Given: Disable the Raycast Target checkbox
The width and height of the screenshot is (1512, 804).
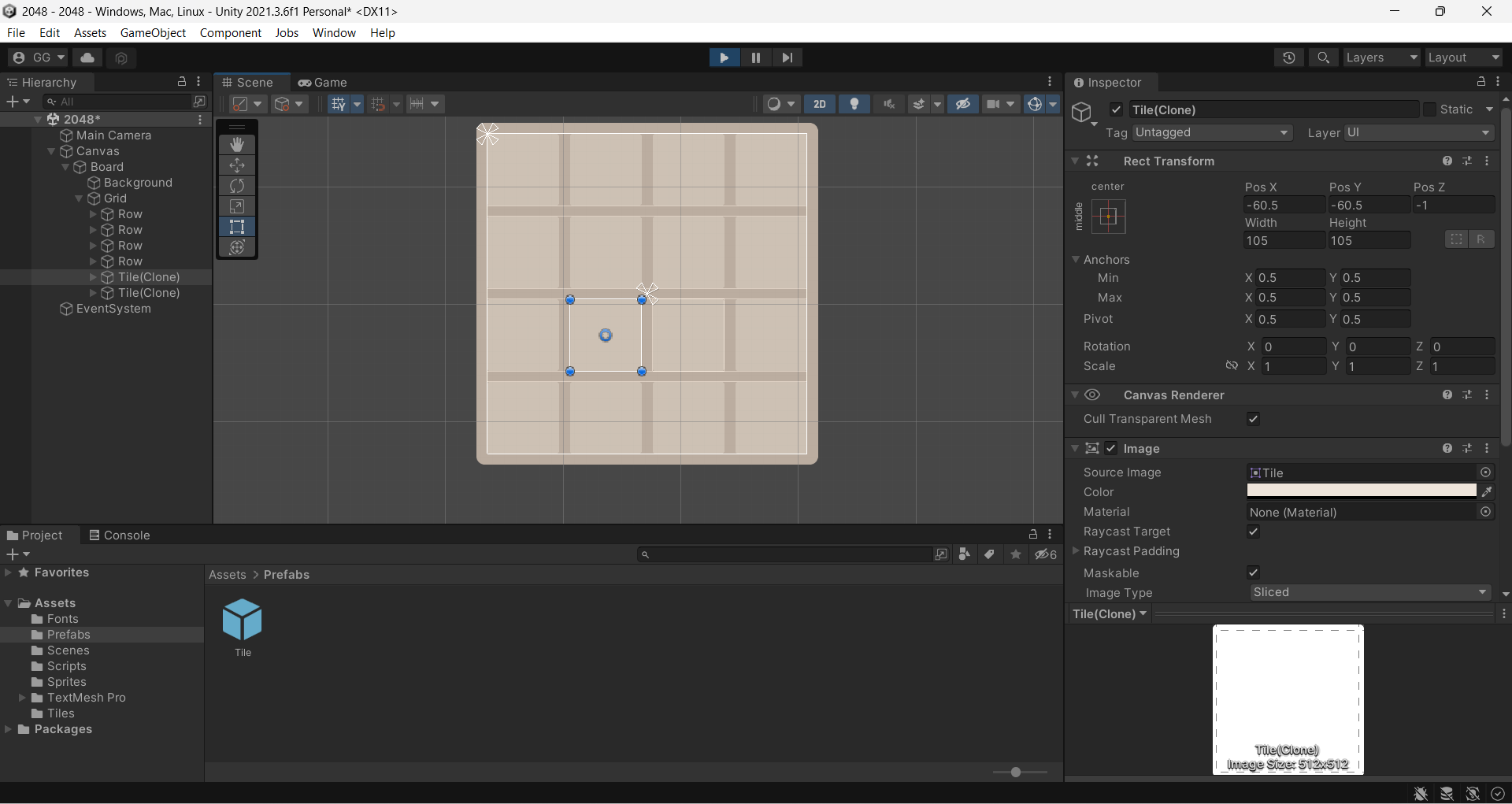Looking at the screenshot, I should (x=1253, y=532).
